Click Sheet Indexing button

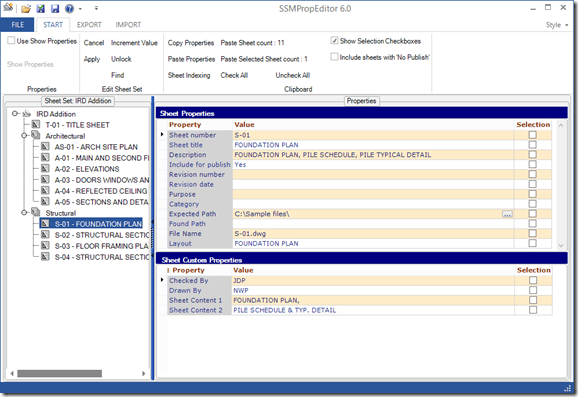point(189,75)
